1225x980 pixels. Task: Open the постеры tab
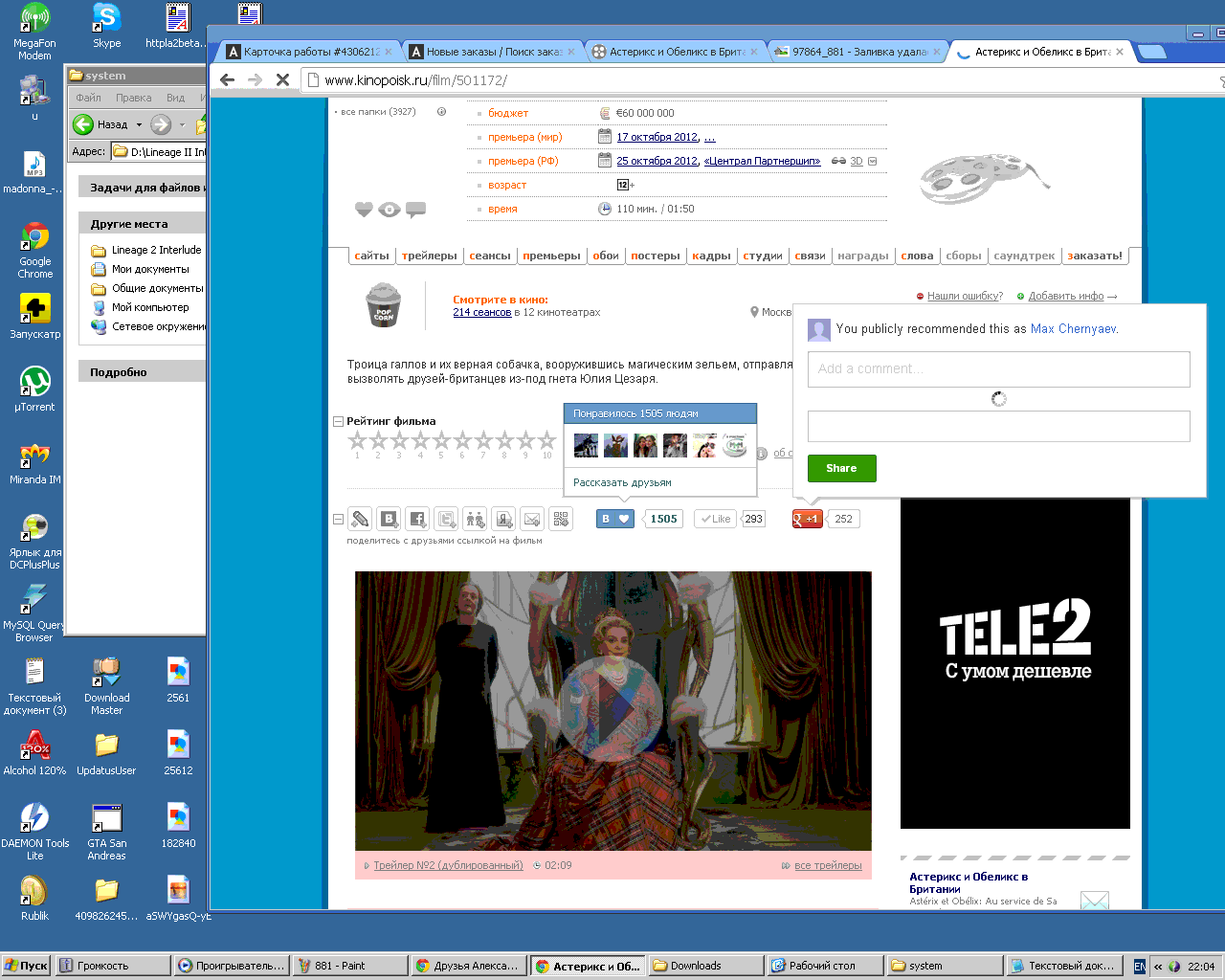tap(656, 256)
